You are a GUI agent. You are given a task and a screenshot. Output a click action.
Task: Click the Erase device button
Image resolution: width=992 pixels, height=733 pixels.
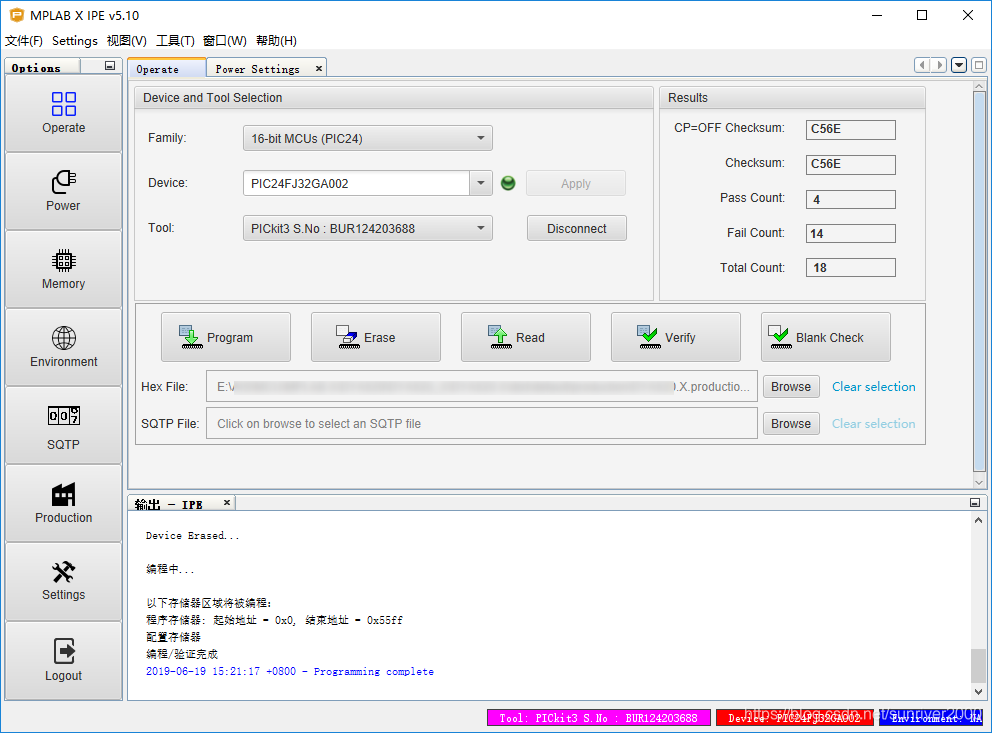pyautogui.click(x=376, y=337)
